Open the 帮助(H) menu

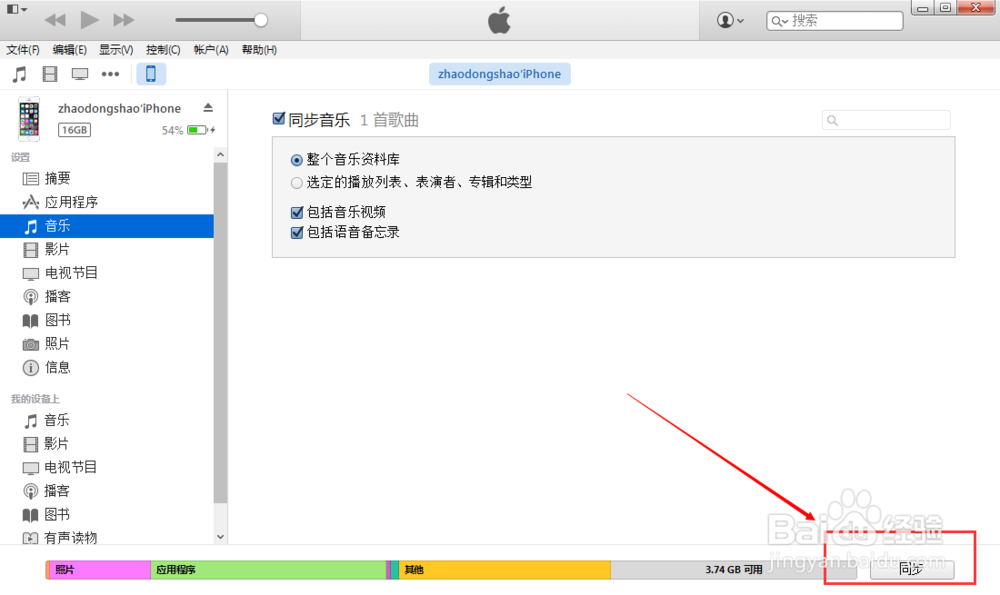(259, 50)
